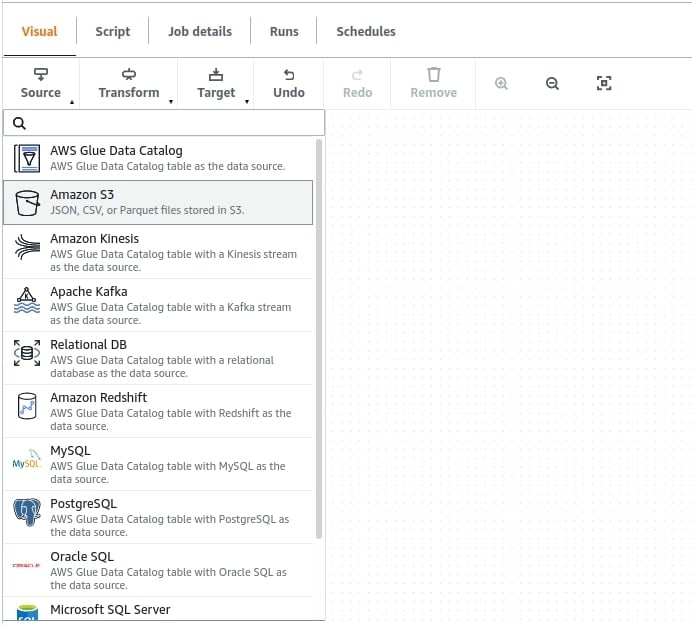Screen dimensions: 692x625
Task: Open the Runs tab
Action: click(284, 31)
